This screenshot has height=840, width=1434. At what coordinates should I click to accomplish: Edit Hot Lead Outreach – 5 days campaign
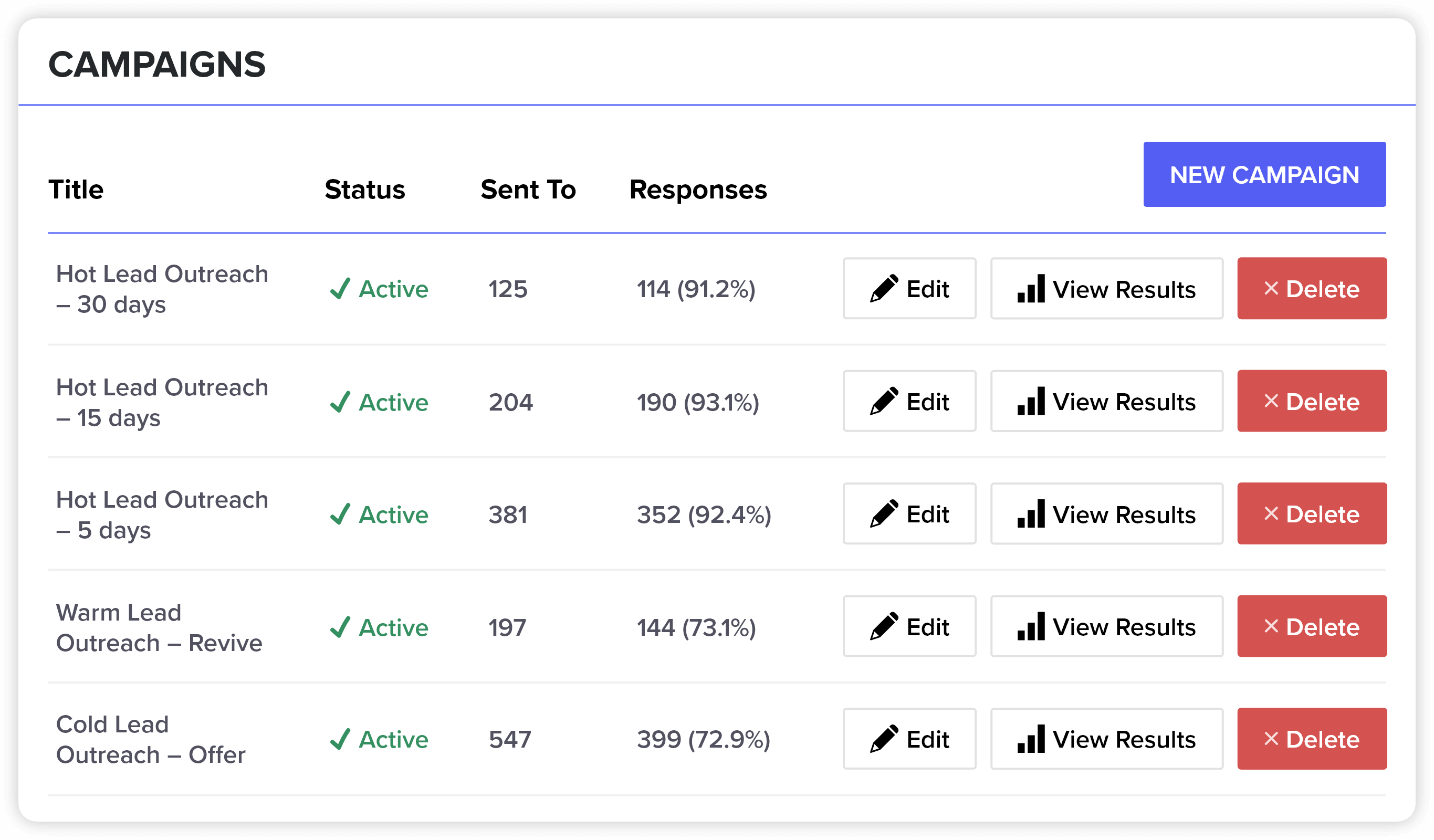click(909, 514)
